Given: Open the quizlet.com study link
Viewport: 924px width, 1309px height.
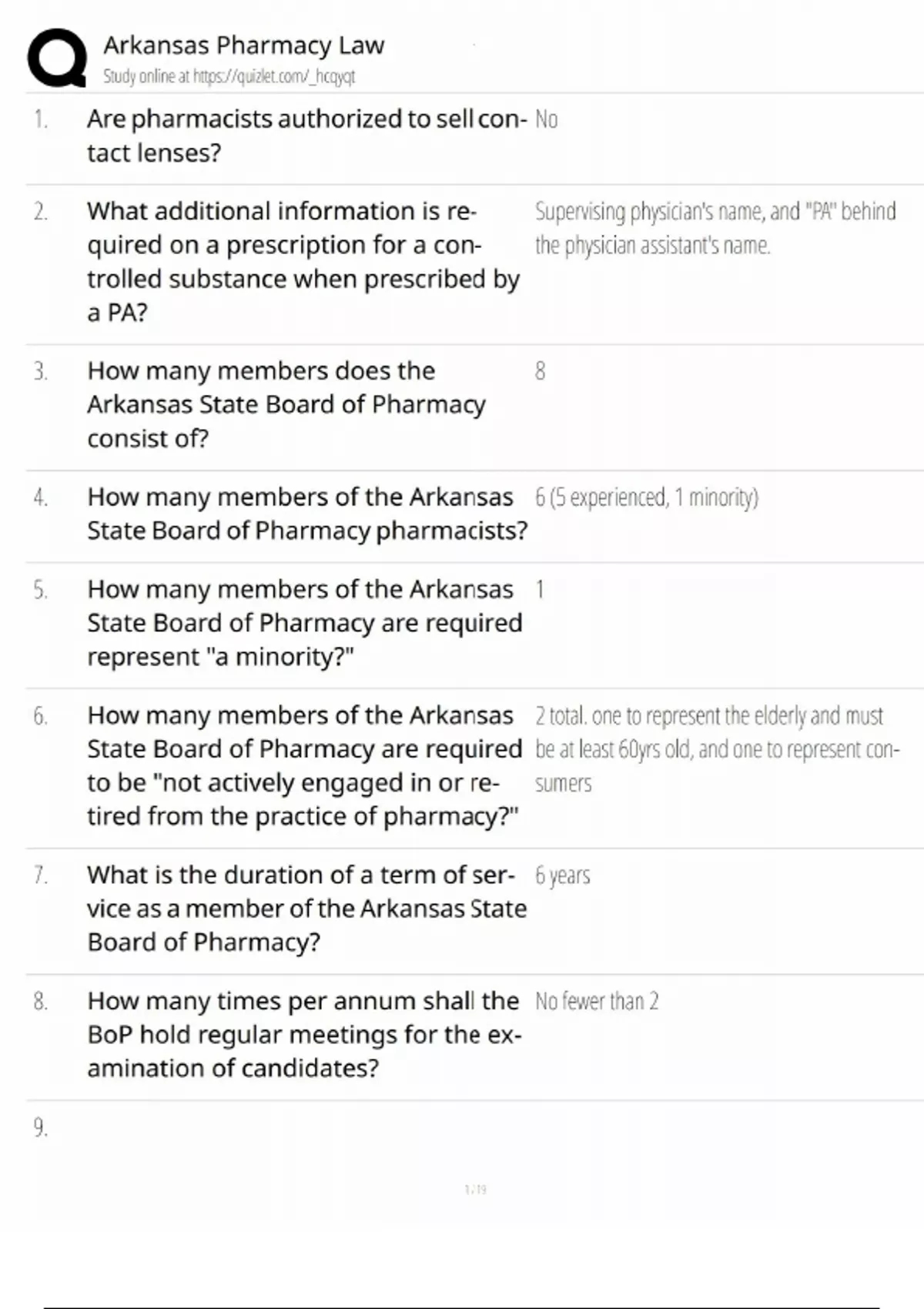Looking at the screenshot, I should 229,76.
